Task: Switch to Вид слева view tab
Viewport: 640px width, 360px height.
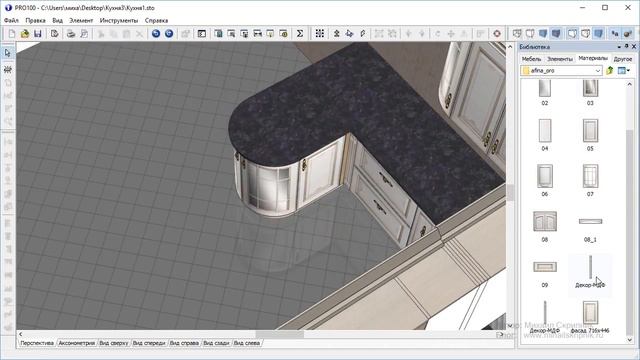Action: [x=247, y=343]
